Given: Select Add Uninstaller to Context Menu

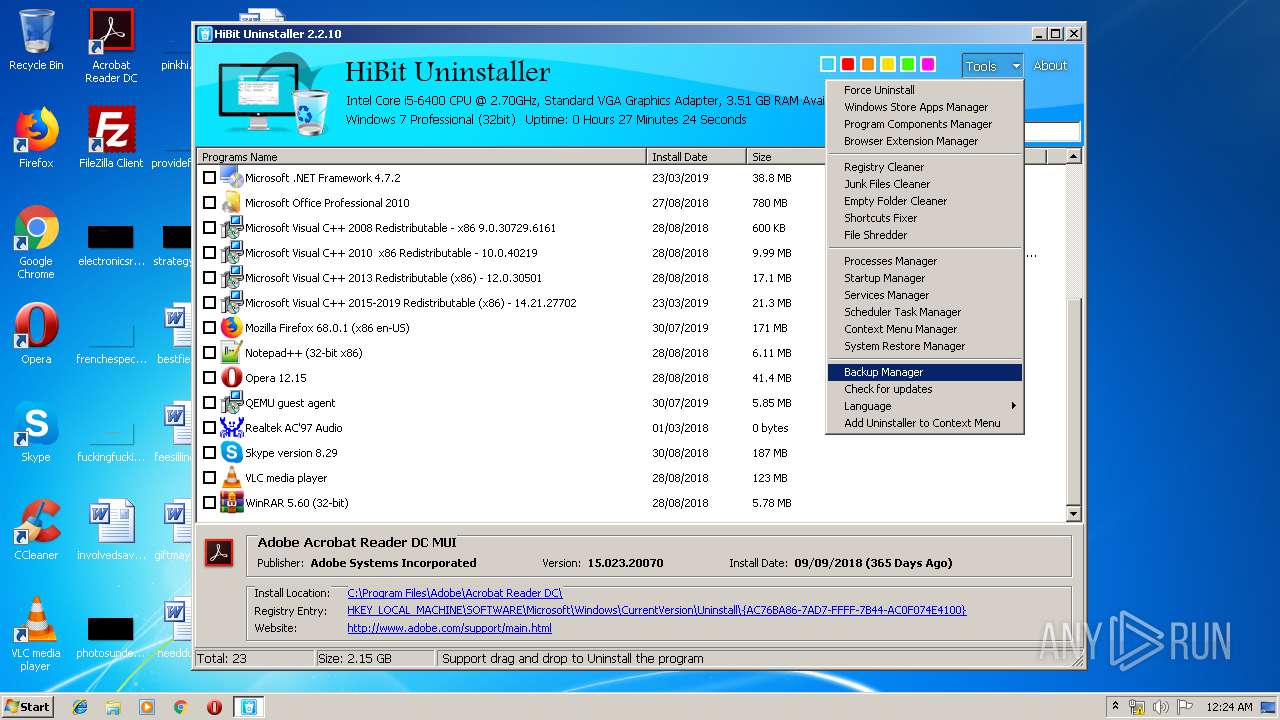Looking at the screenshot, I should (x=925, y=422).
